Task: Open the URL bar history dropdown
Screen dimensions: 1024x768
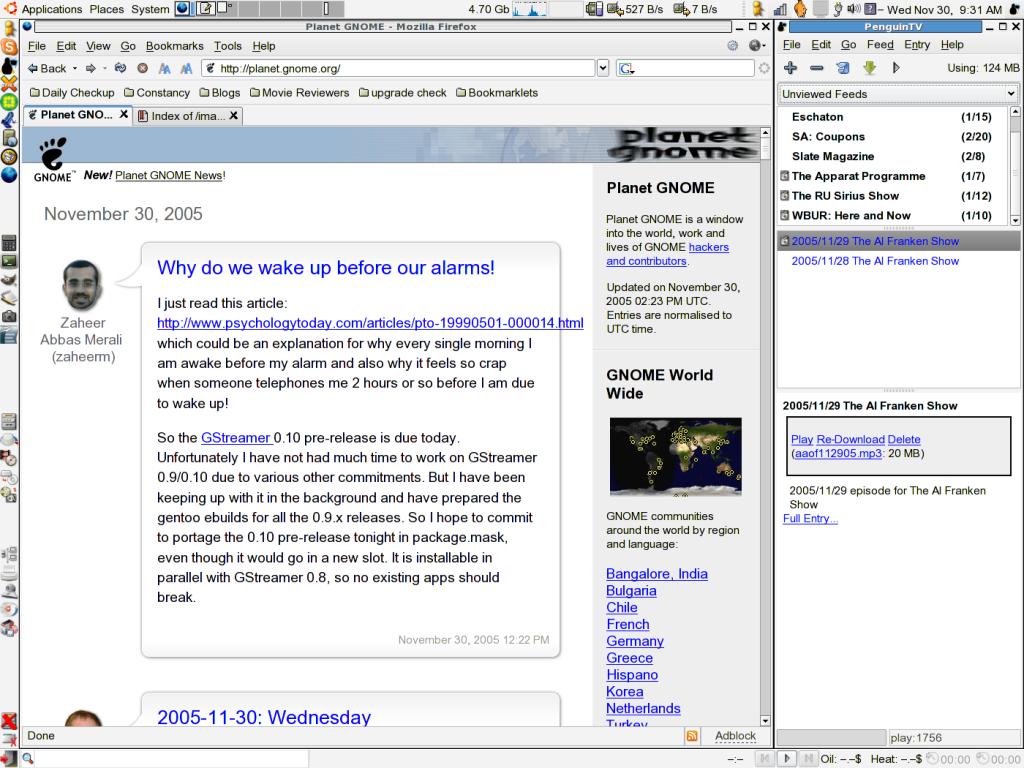Action: [603, 68]
